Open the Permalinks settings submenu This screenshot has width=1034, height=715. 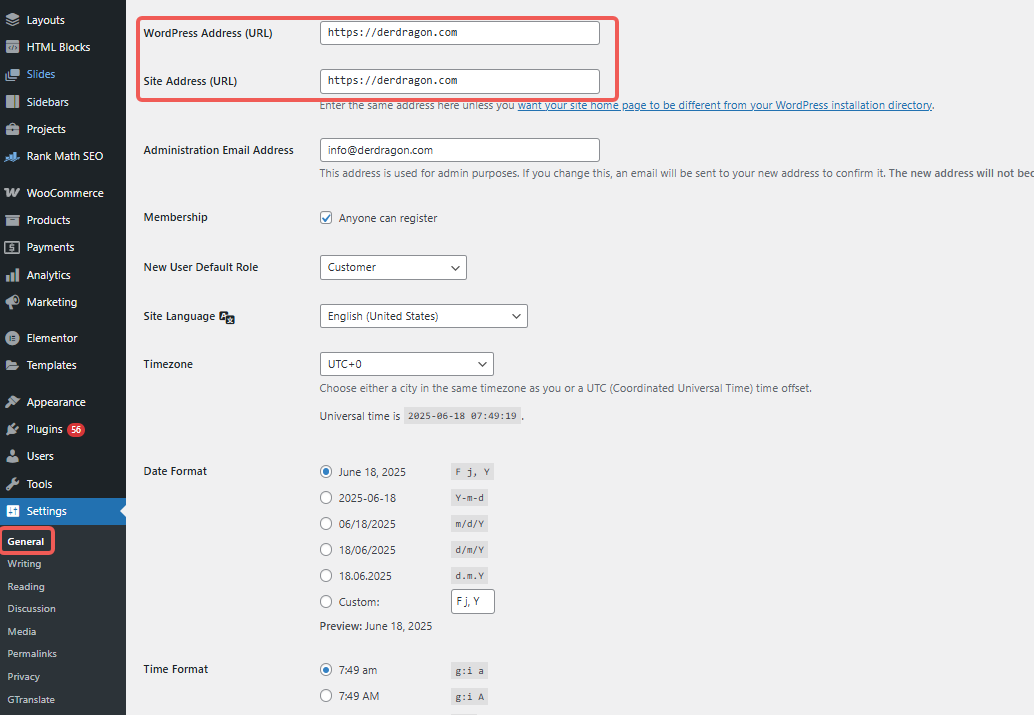[32, 654]
